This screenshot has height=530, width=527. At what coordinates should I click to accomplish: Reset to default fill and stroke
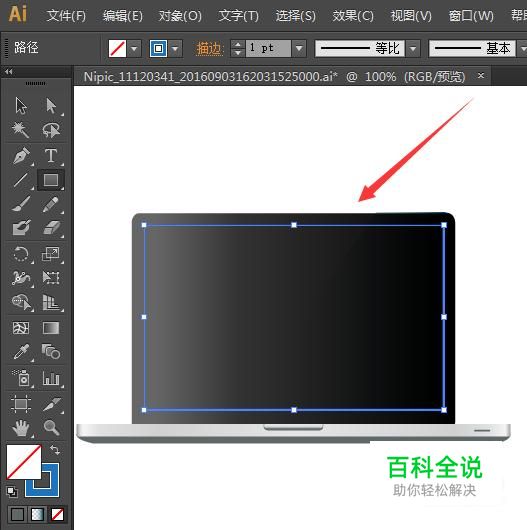[x=12, y=491]
